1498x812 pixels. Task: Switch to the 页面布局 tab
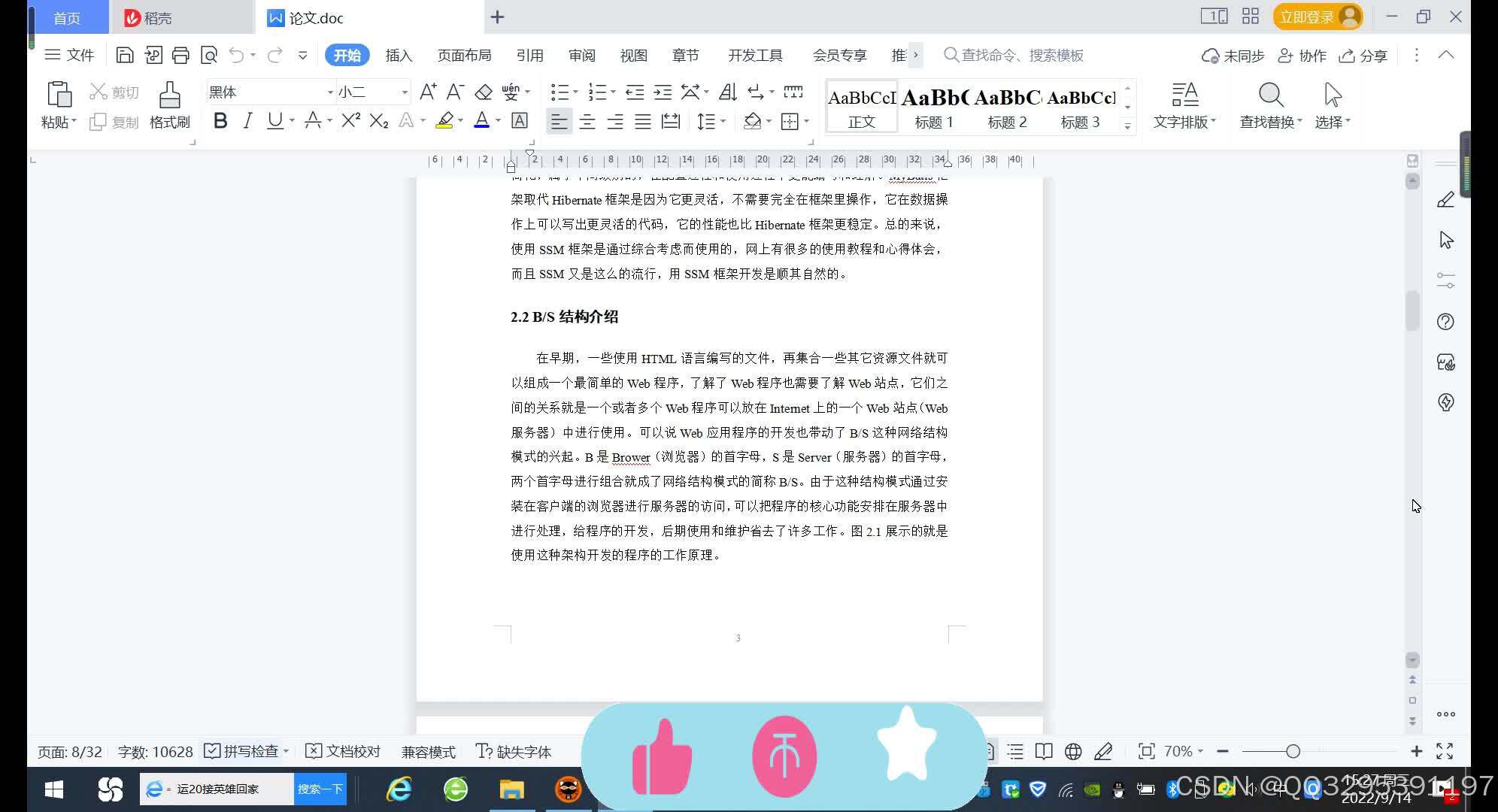click(x=464, y=55)
